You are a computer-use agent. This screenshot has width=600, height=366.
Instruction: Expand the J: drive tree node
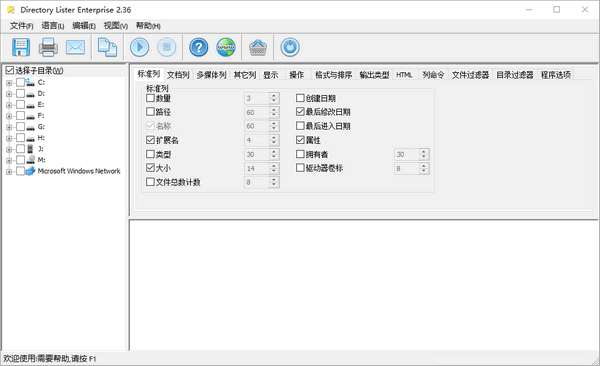pyautogui.click(x=9, y=149)
